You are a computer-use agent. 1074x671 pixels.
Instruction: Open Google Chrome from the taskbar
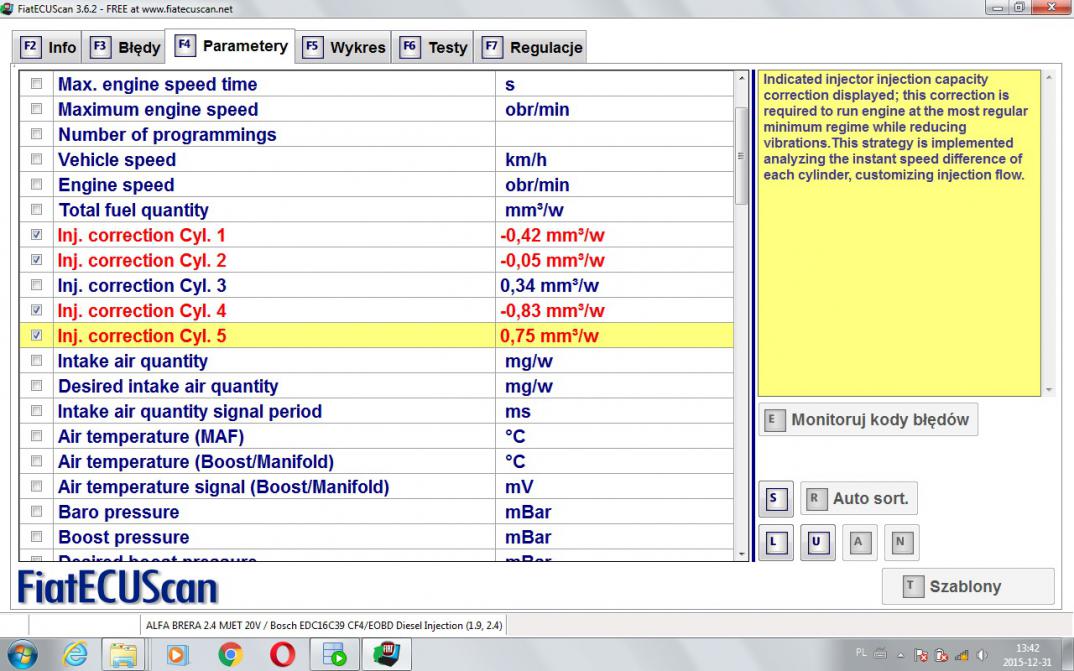(x=231, y=655)
